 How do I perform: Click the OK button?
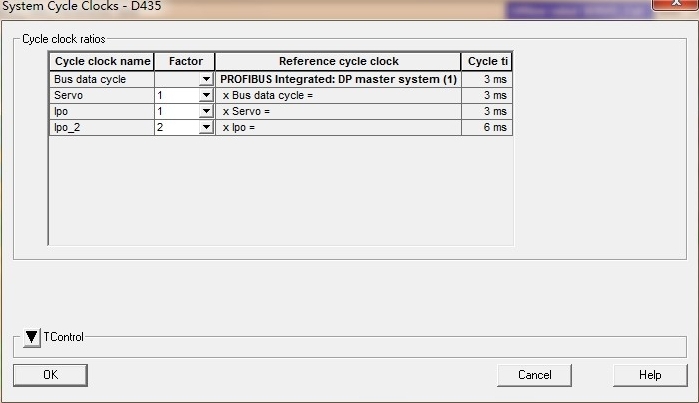[50, 374]
